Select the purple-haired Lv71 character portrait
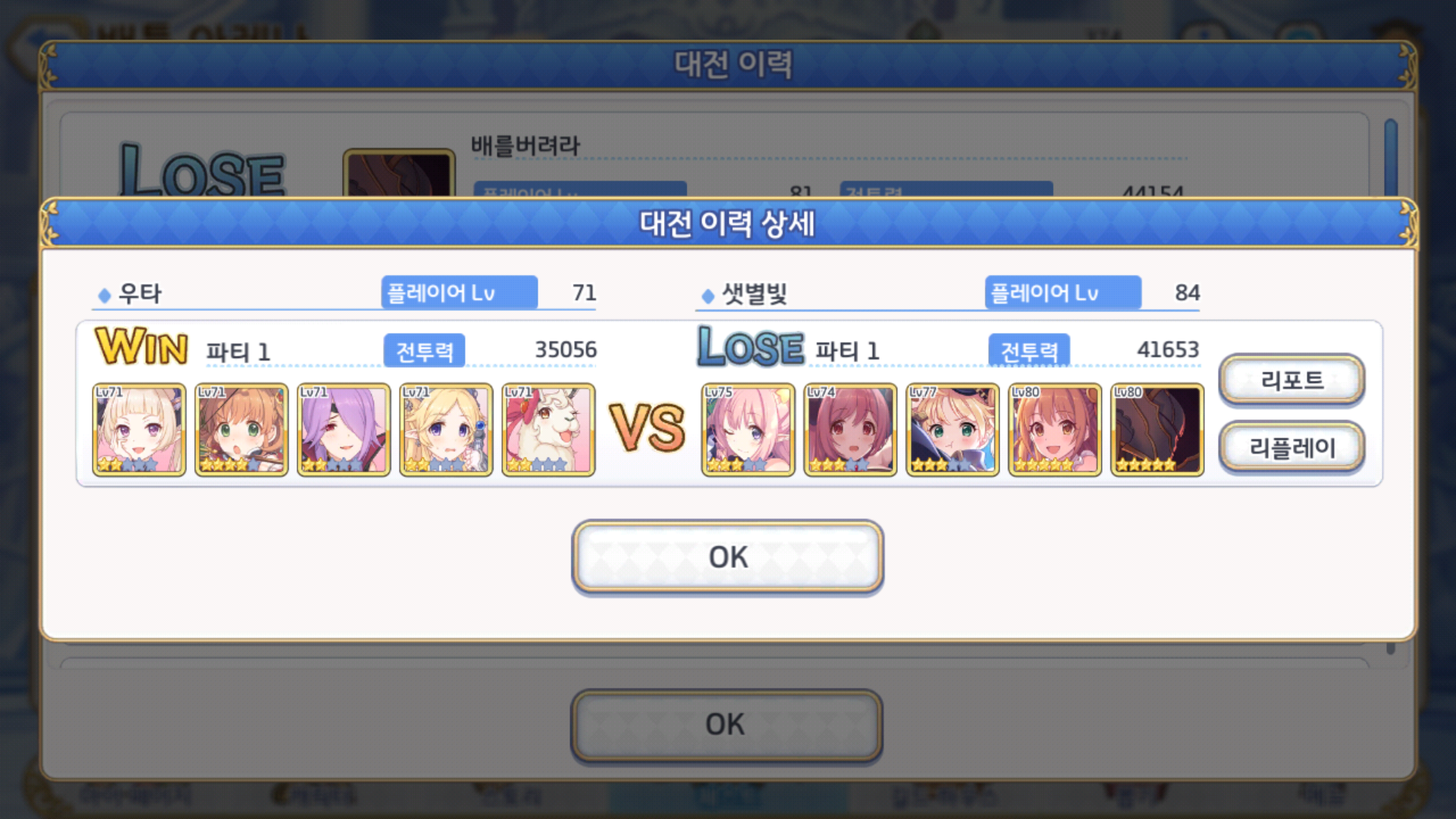The width and height of the screenshot is (1456, 819). (344, 429)
